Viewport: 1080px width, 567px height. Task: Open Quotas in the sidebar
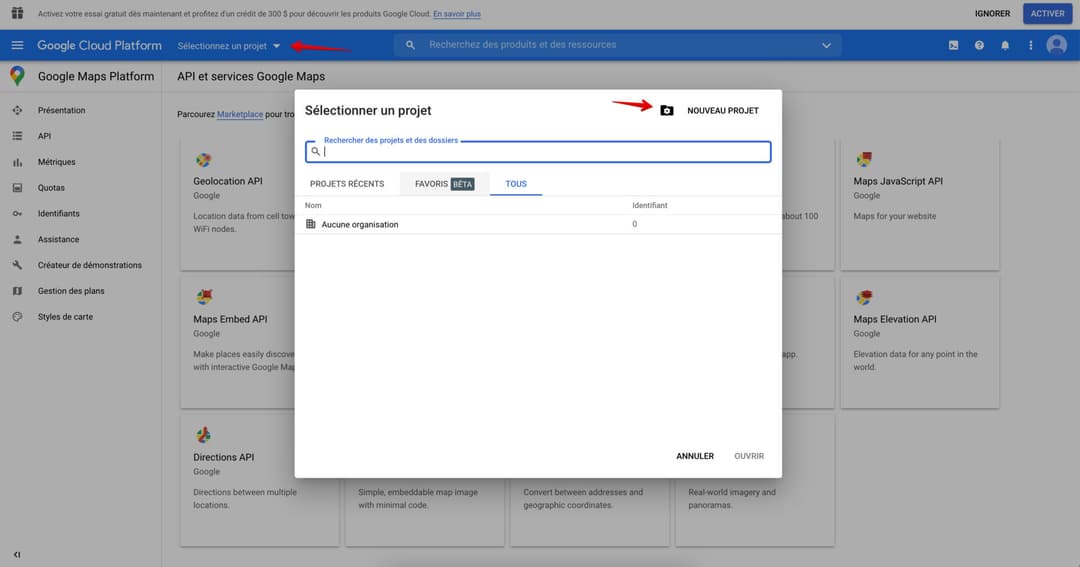coord(51,187)
